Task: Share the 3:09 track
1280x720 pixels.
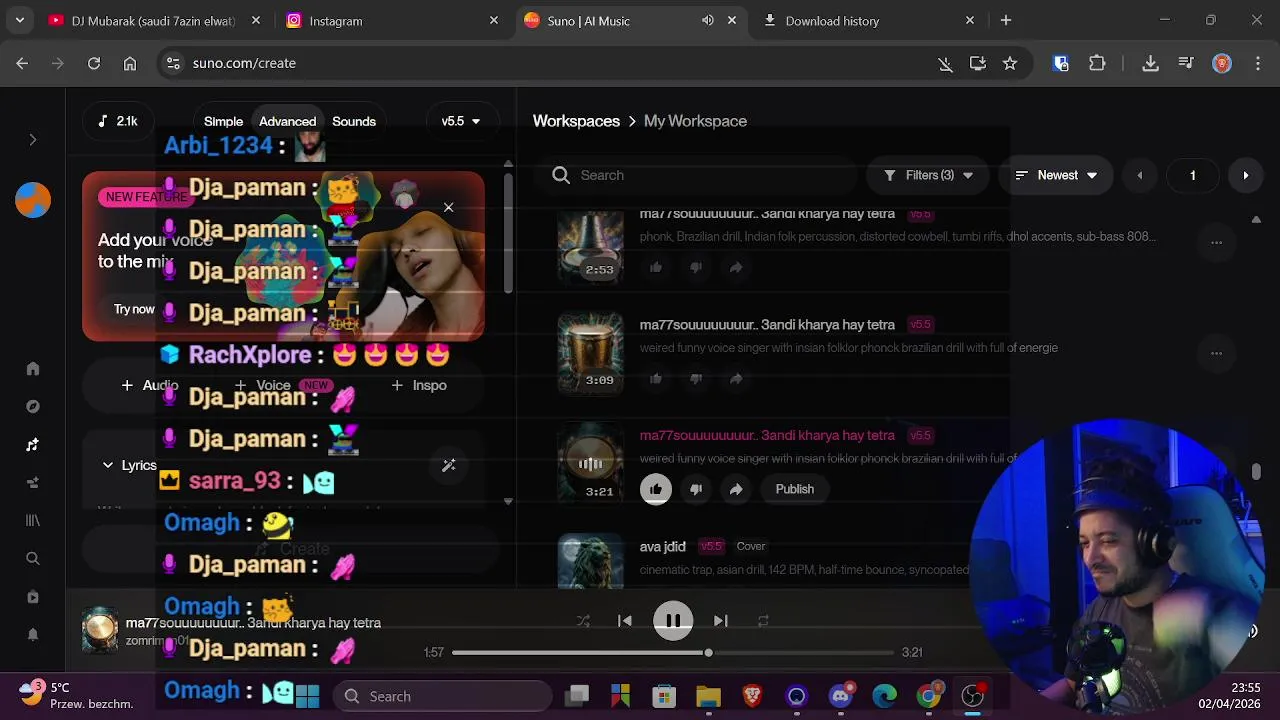Action: [x=736, y=379]
